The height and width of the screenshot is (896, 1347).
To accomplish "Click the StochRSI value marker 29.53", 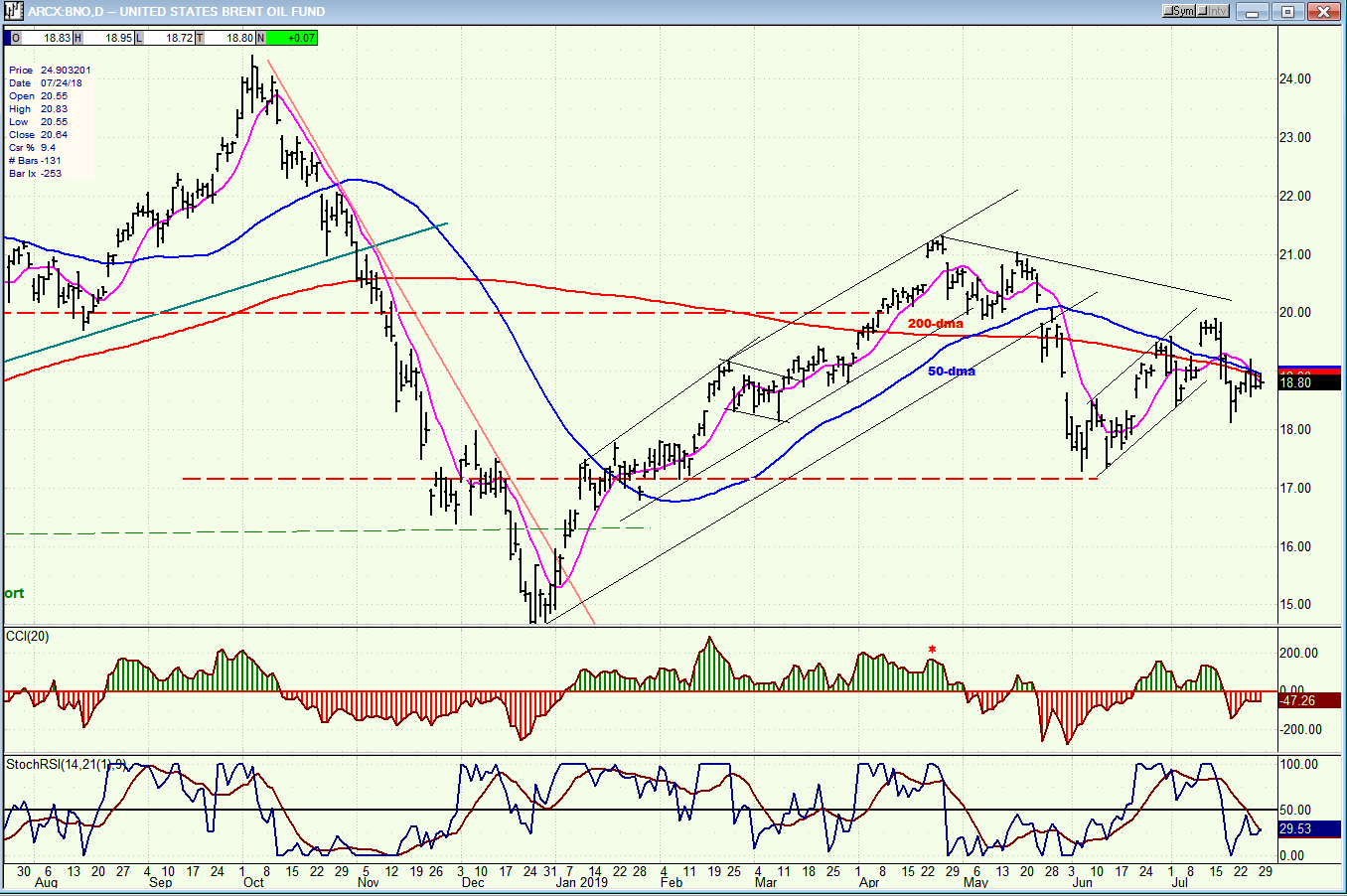I will 1309,828.
